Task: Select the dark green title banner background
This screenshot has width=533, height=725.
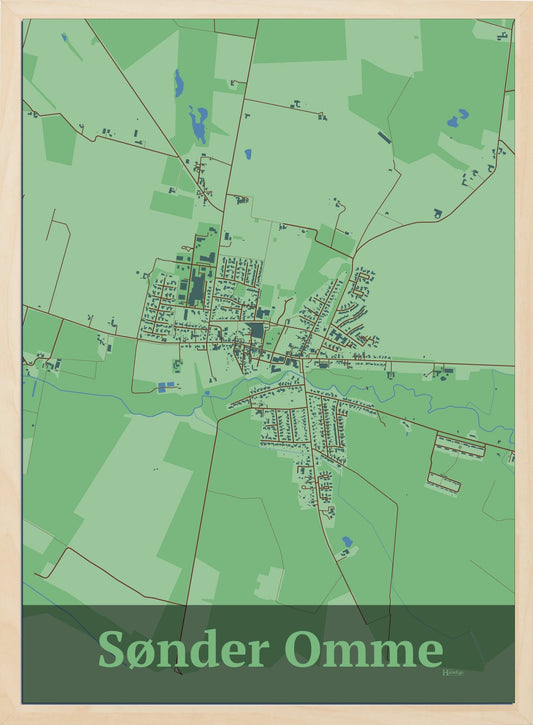Action: [x=268, y=654]
